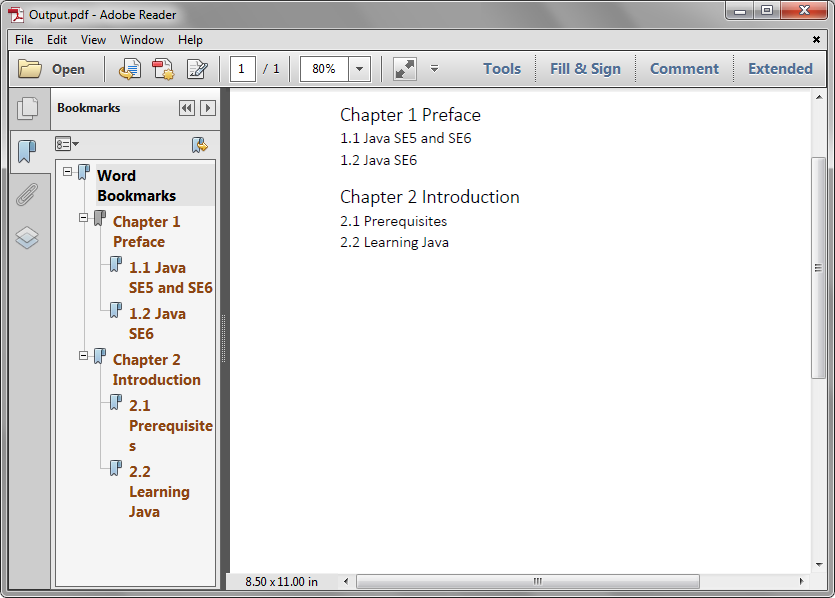Open the Extended pane
The image size is (835, 598).
(x=780, y=69)
